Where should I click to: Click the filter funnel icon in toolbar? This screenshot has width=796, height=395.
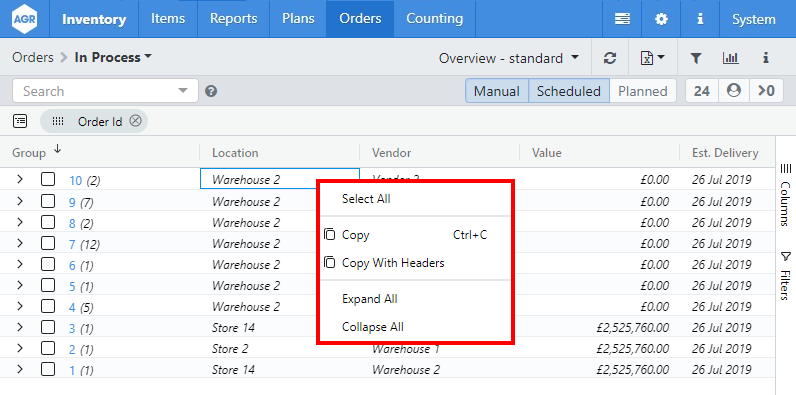coord(695,58)
